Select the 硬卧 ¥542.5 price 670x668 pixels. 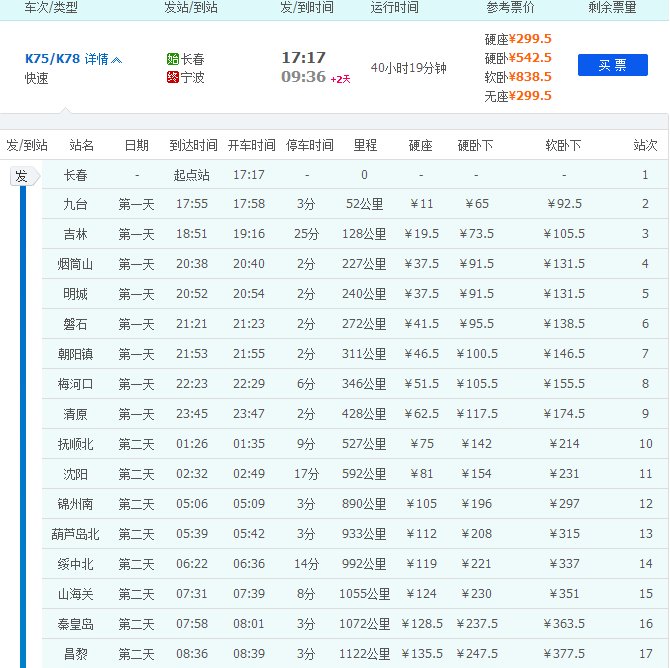click(518, 58)
